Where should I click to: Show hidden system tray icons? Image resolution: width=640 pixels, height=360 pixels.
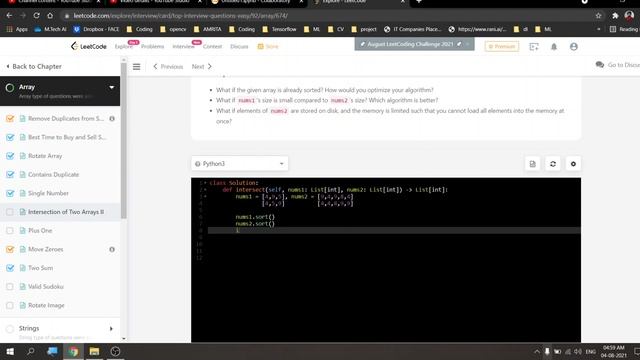[537, 351]
